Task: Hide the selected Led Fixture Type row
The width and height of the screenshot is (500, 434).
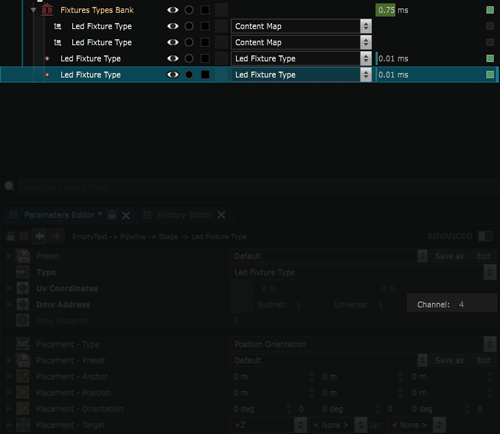Action: 173,75
